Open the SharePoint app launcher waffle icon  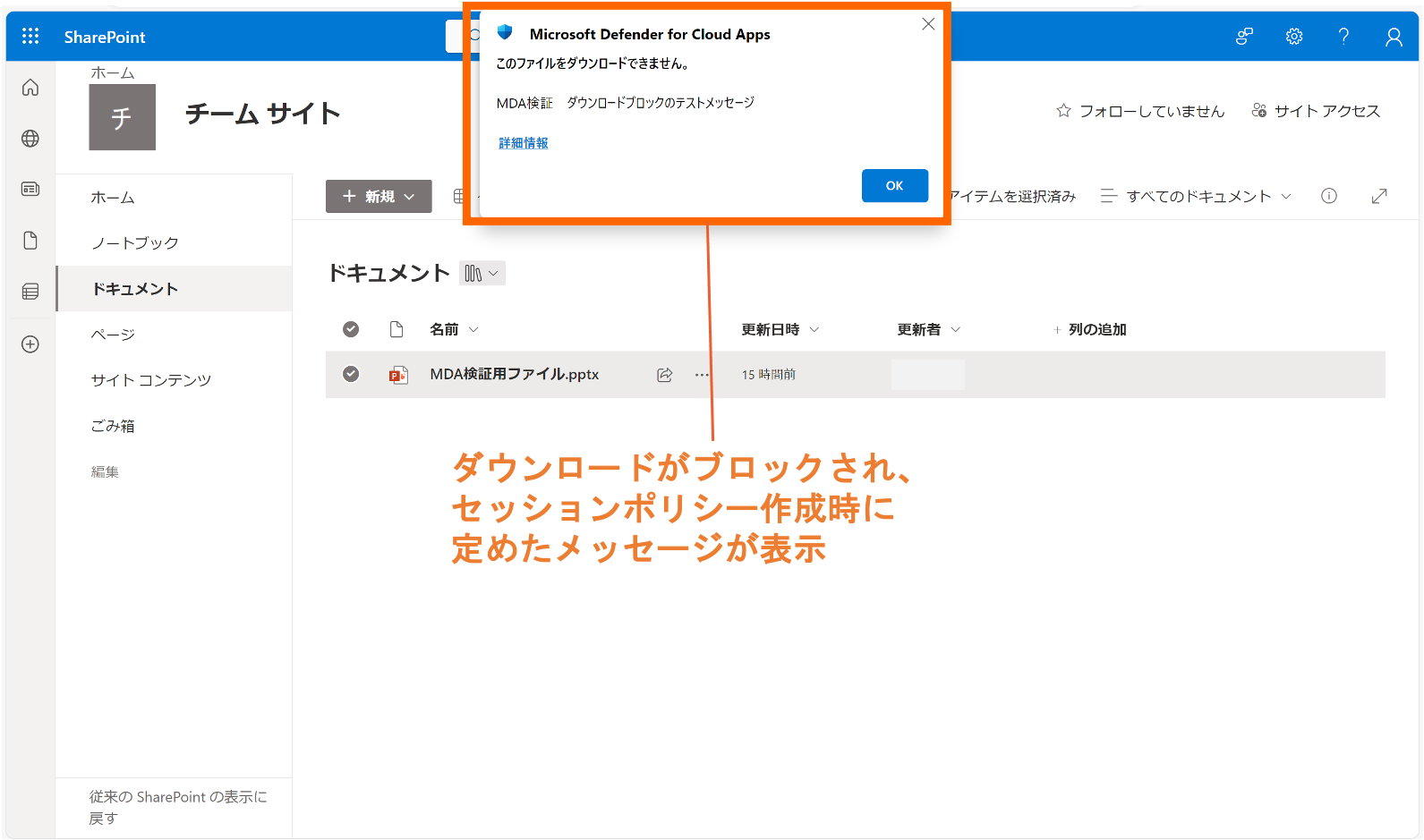30,36
